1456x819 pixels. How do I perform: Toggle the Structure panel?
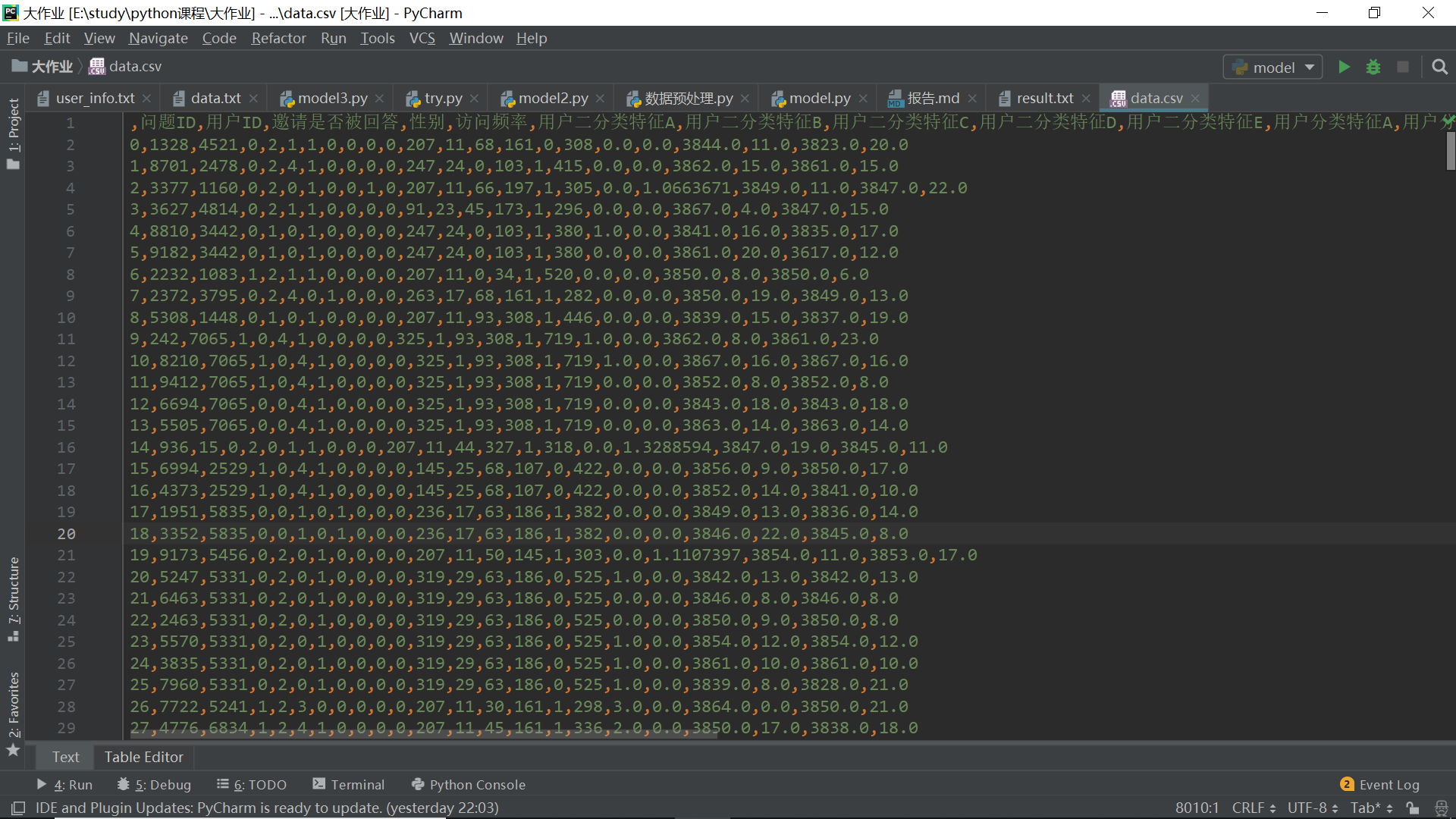tap(13, 595)
